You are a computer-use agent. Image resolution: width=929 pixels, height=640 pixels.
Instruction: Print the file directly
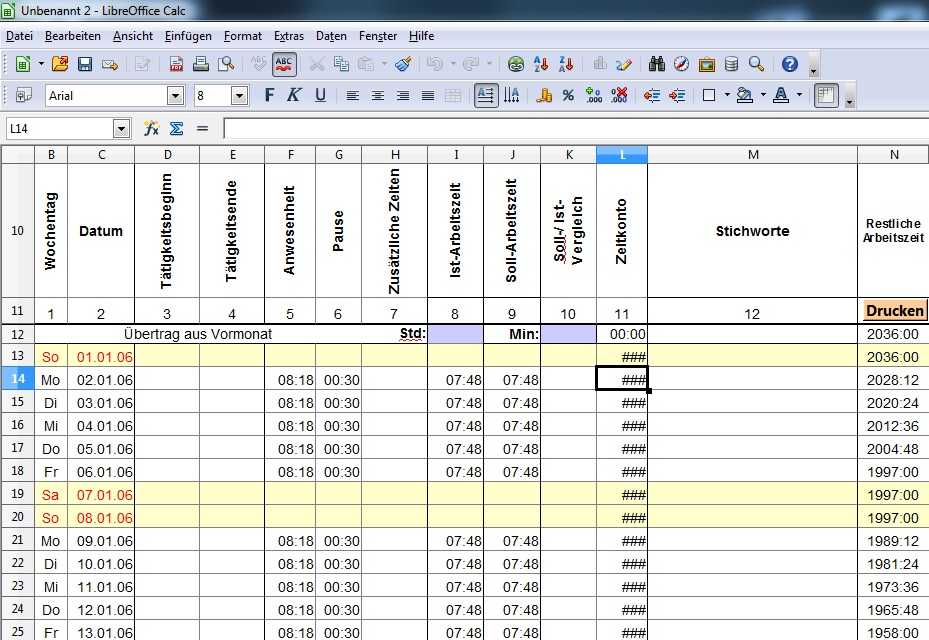pyautogui.click(x=201, y=64)
